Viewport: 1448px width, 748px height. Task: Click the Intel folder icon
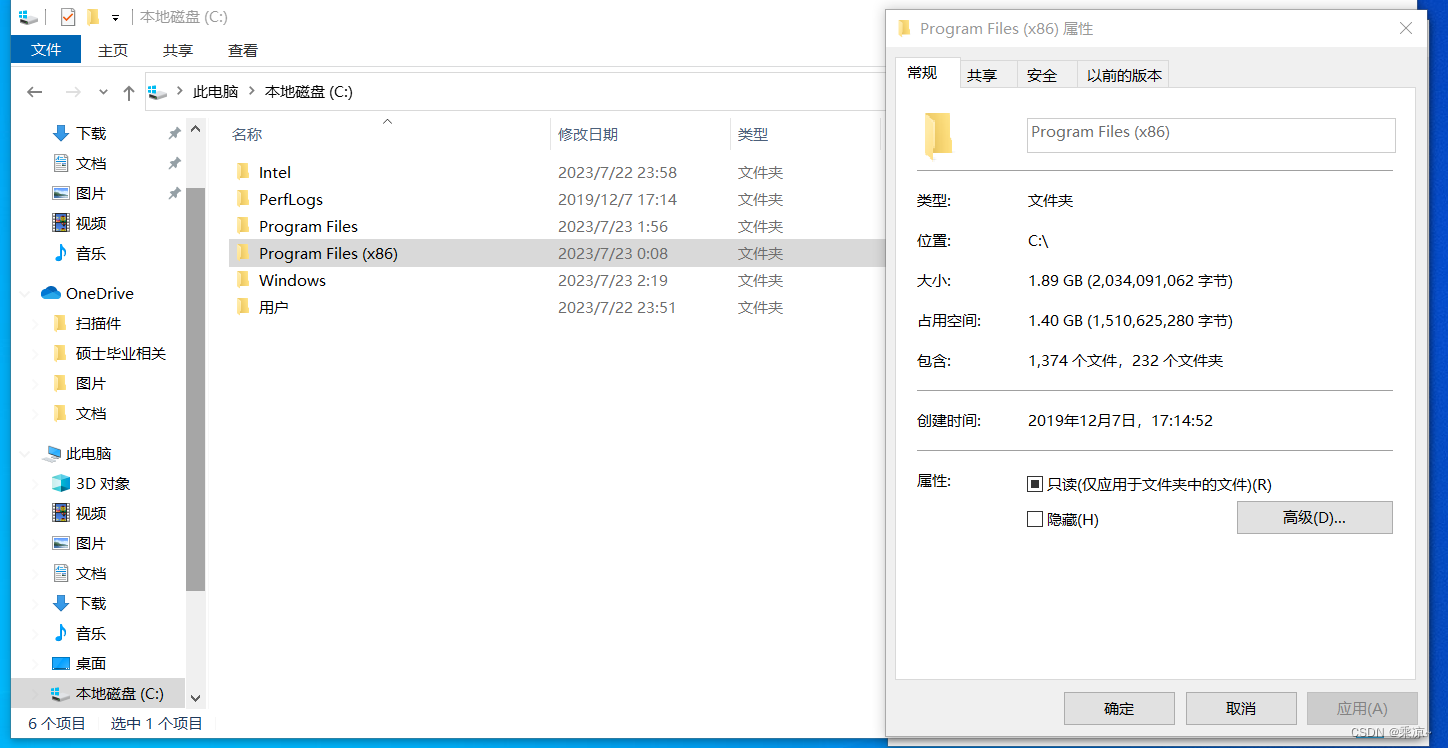242,172
